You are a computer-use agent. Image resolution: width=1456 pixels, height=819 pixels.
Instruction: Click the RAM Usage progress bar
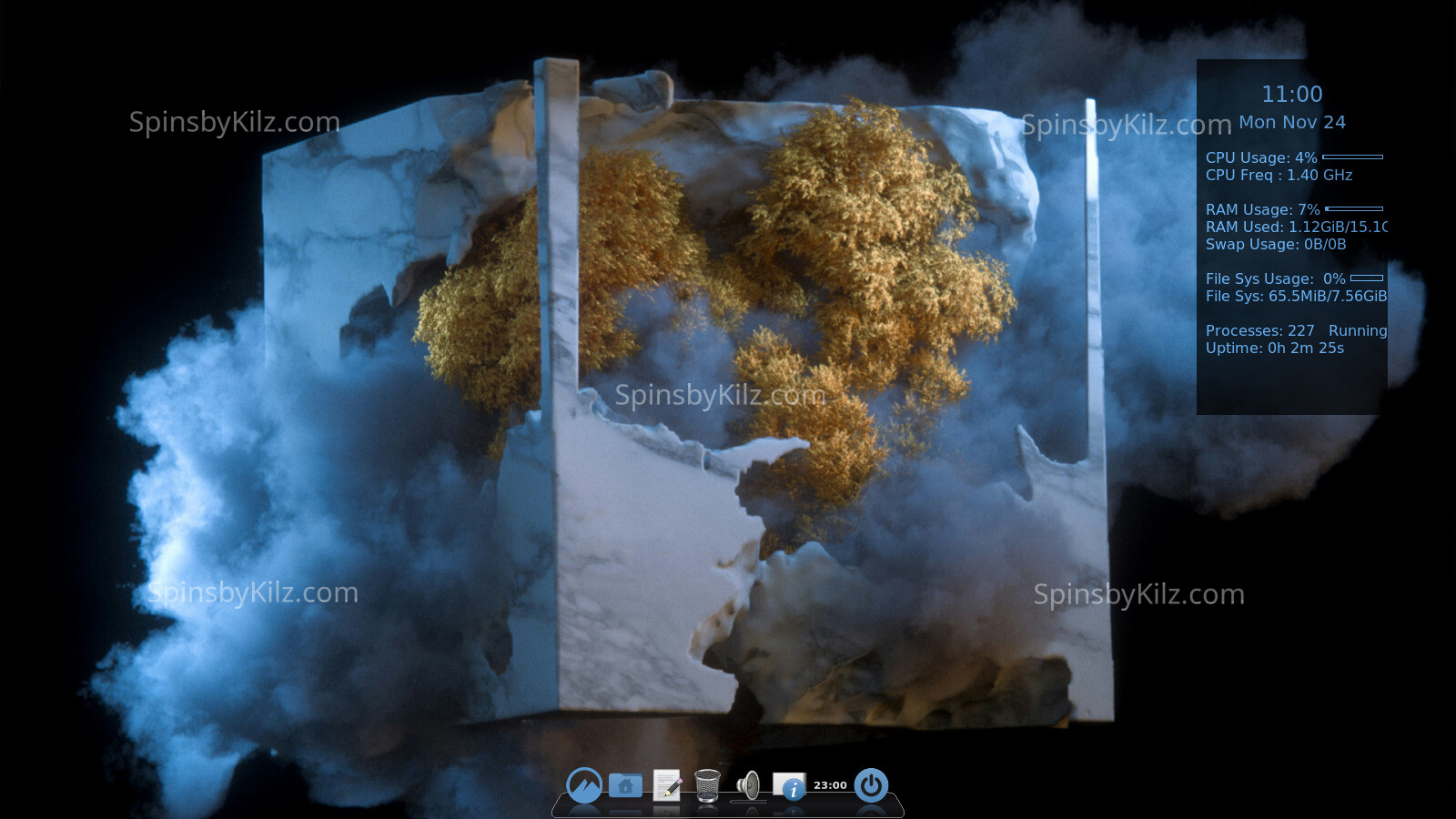1354,209
